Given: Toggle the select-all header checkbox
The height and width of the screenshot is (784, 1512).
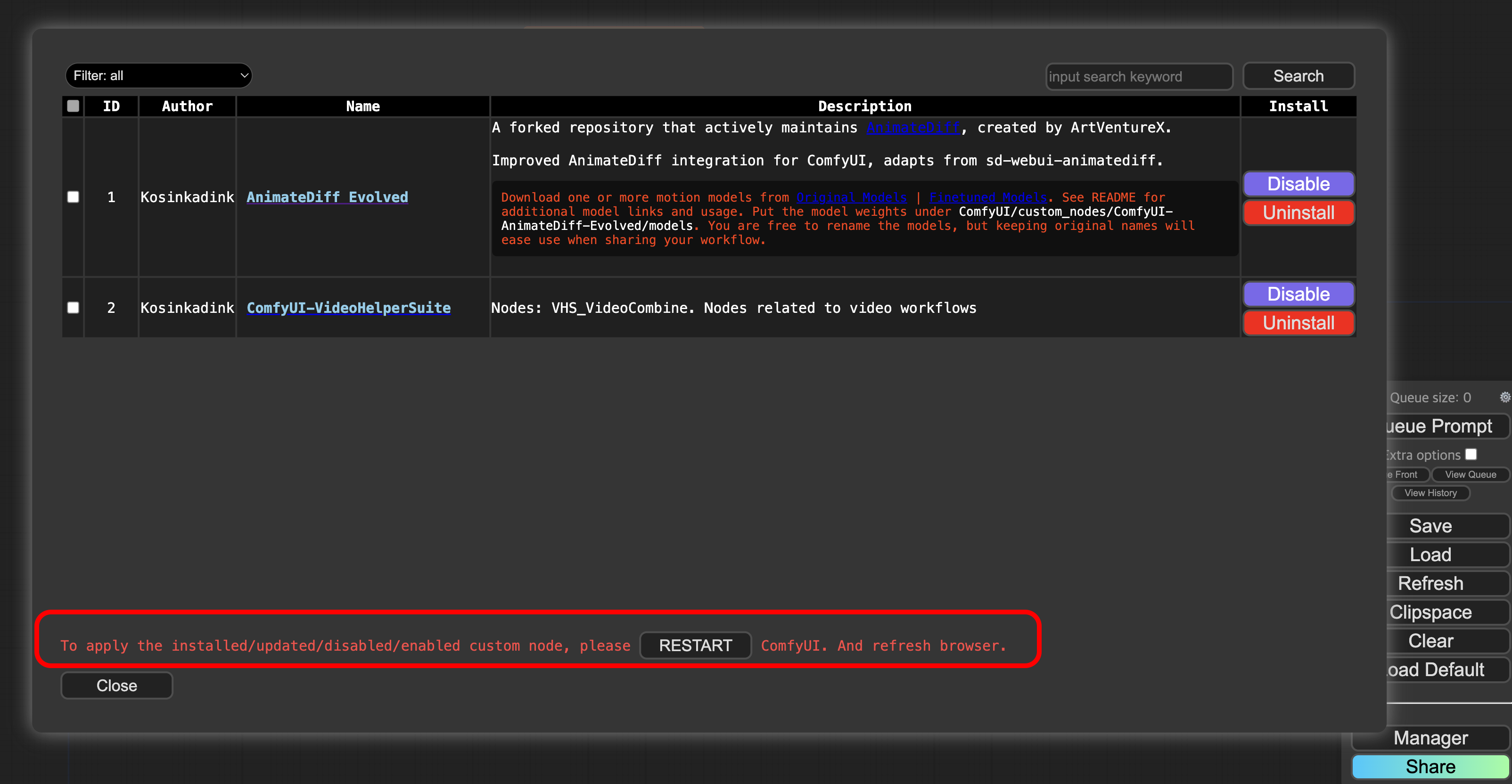Looking at the screenshot, I should click(74, 106).
